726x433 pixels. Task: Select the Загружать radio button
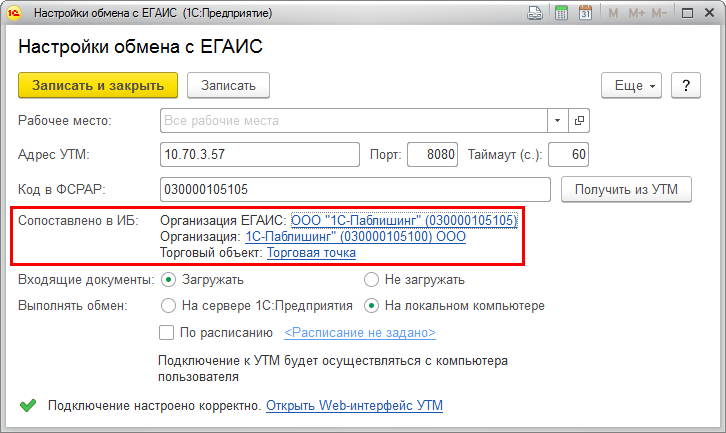click(x=169, y=280)
